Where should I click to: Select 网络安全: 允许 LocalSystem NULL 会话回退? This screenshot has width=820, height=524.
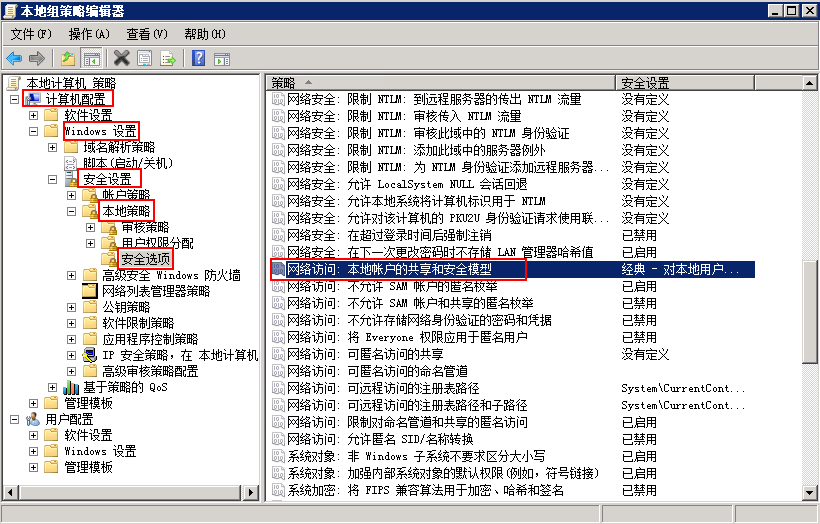tap(512, 184)
